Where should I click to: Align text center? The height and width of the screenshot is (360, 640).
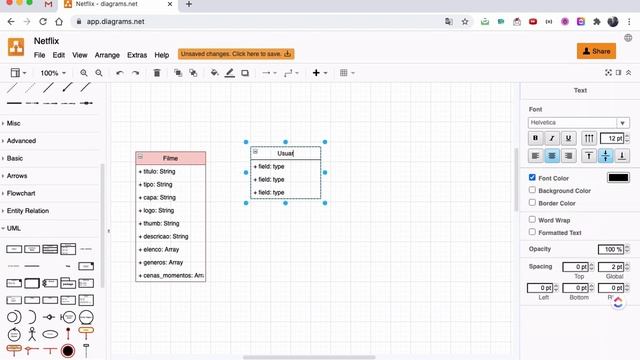coord(552,156)
